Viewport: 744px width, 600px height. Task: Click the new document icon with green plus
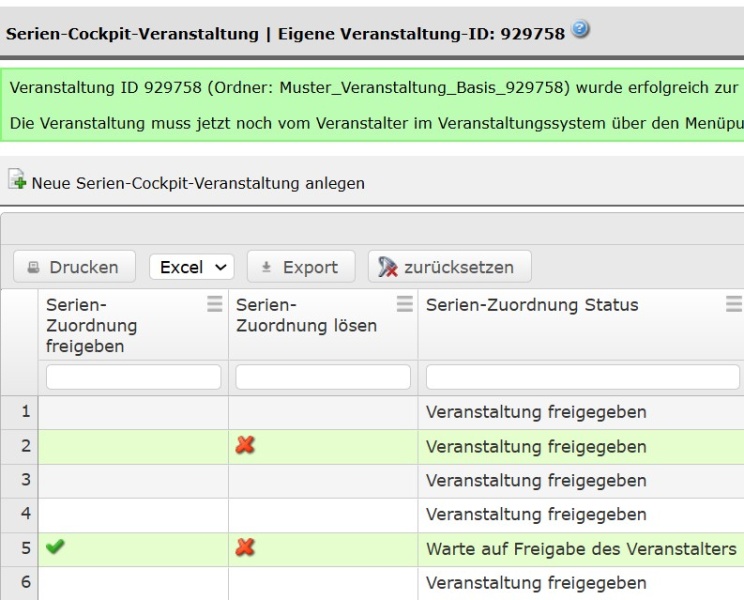pyautogui.click(x=17, y=179)
